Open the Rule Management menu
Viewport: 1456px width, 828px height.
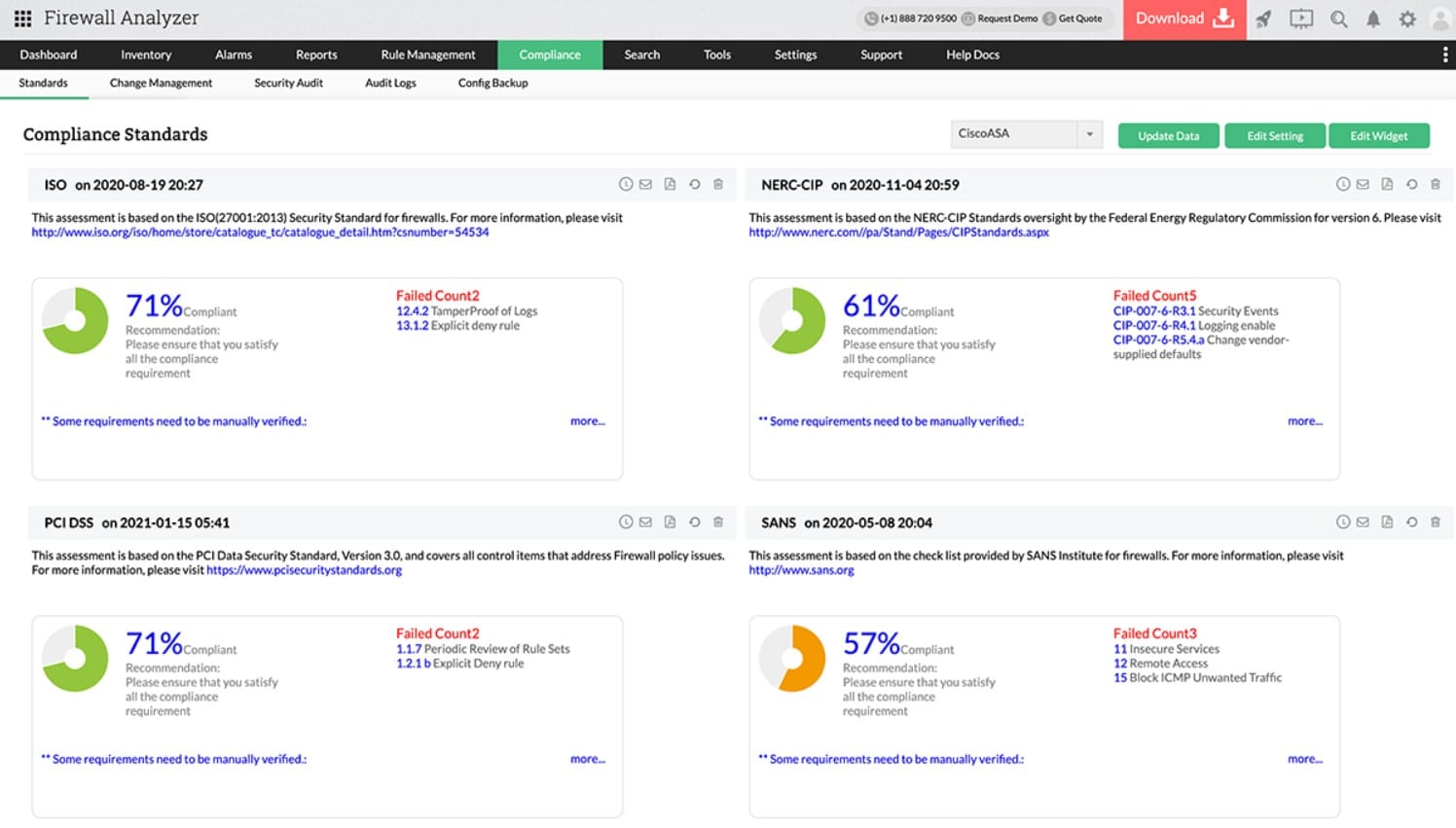[427, 54]
